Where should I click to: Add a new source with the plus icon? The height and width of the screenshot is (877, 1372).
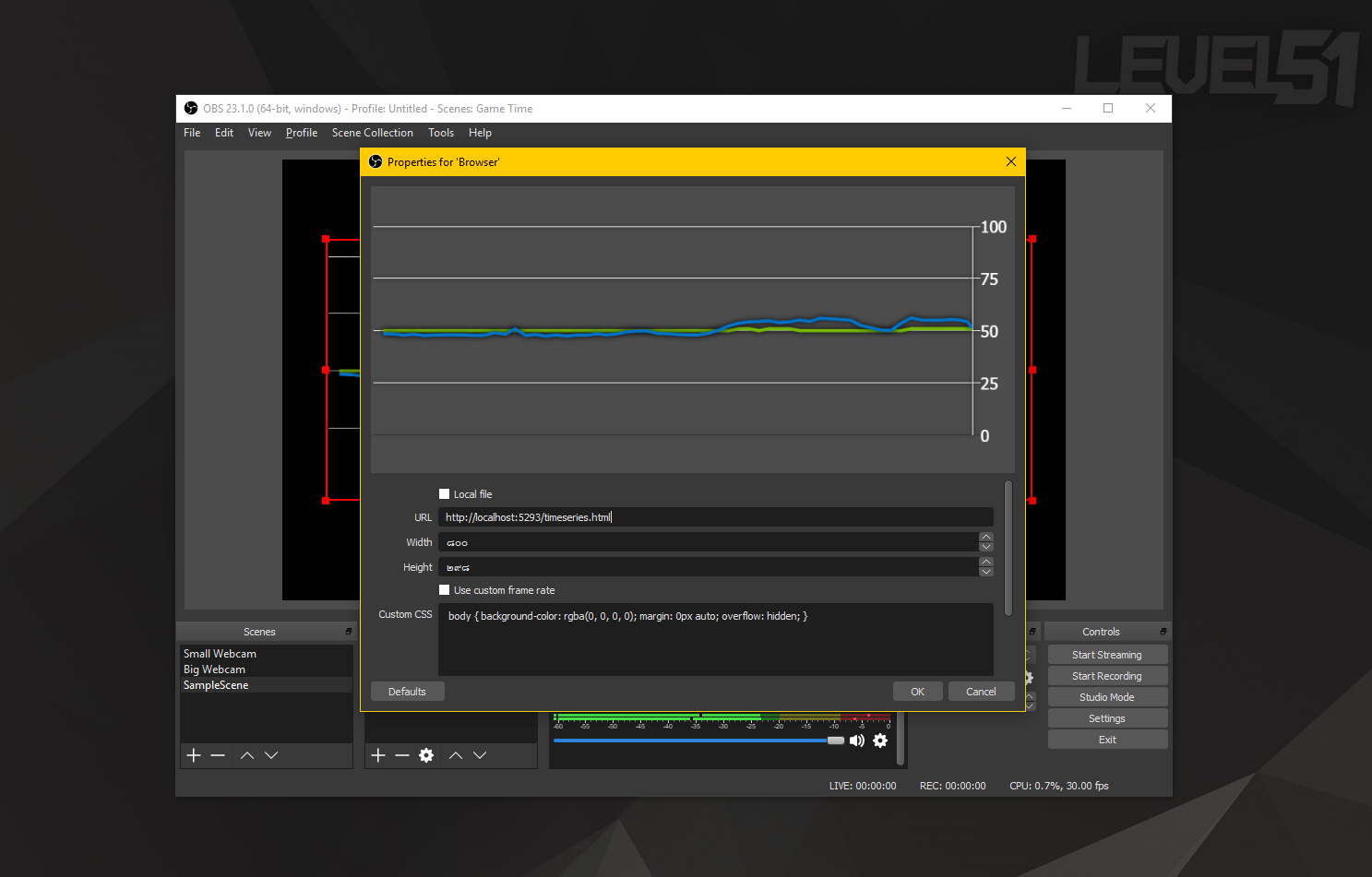tap(378, 755)
